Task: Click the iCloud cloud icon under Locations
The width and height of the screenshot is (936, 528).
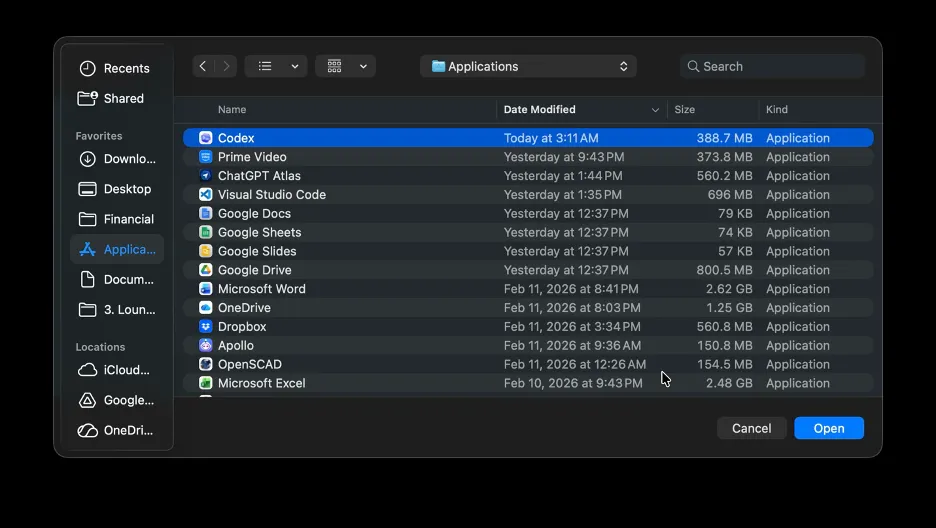Action: [87, 370]
